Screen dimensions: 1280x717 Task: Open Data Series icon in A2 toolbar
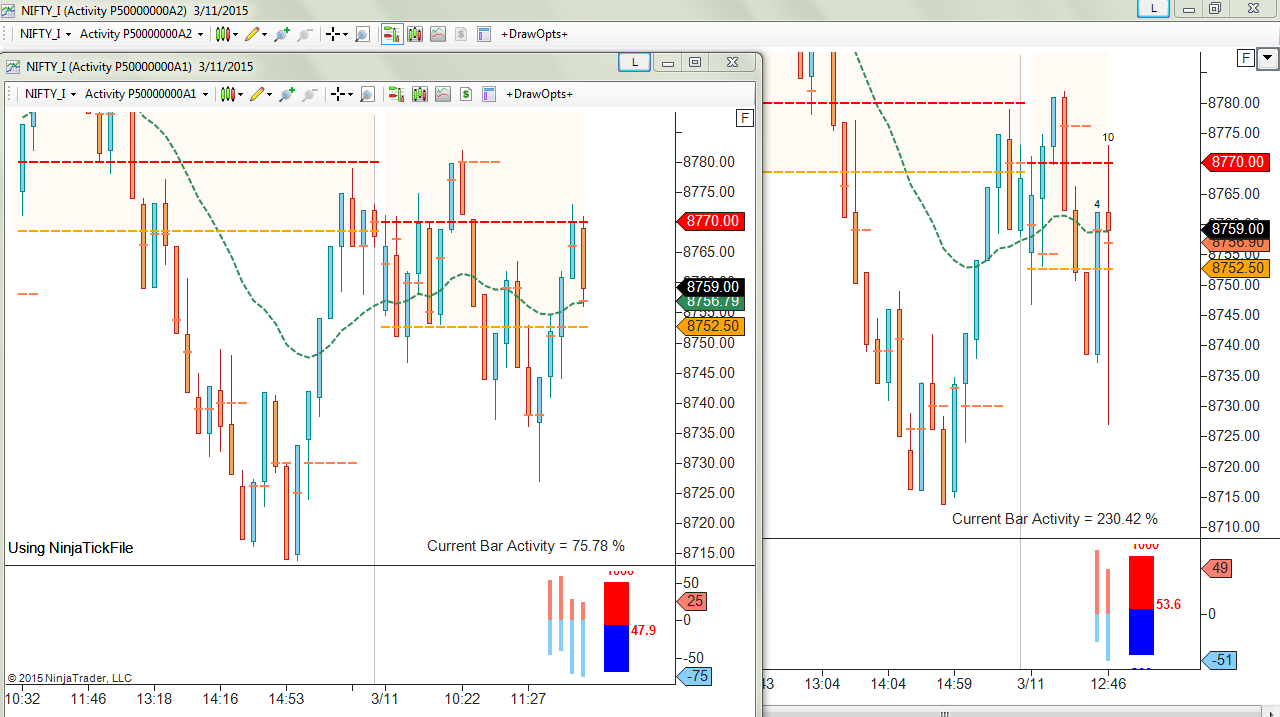click(x=415, y=34)
